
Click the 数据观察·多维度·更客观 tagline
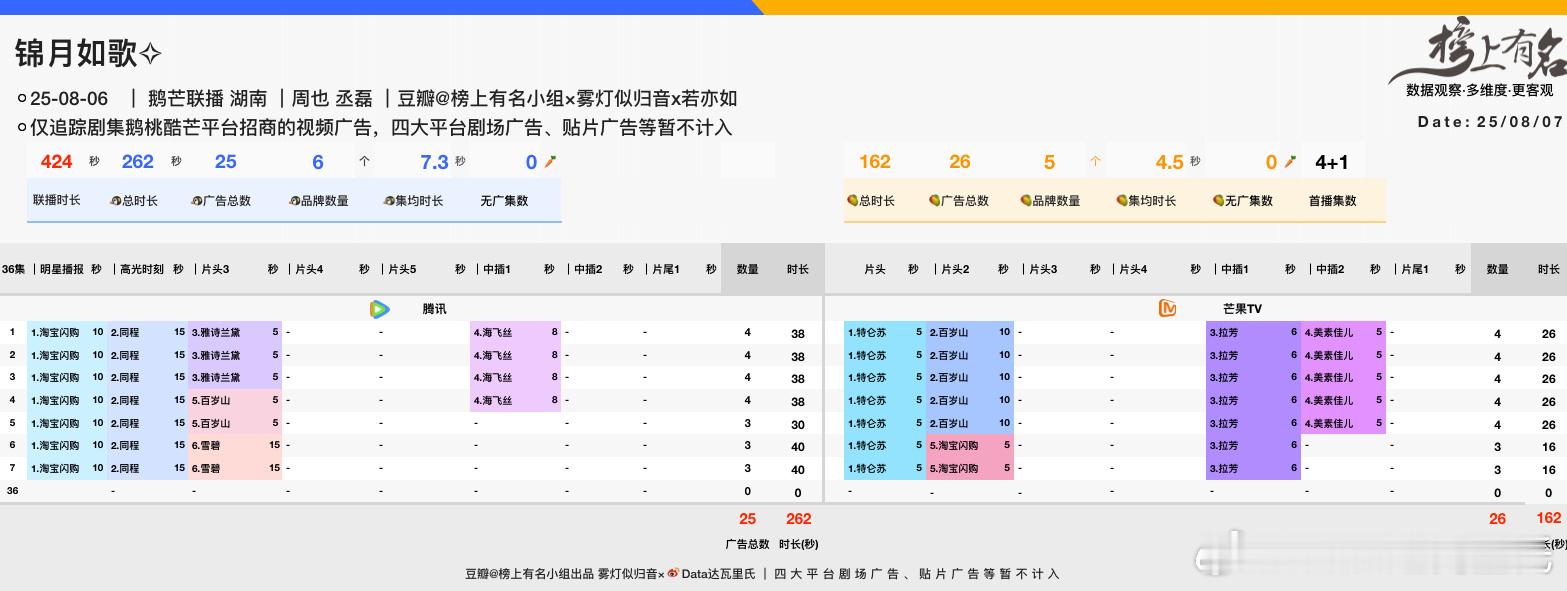tap(1480, 90)
